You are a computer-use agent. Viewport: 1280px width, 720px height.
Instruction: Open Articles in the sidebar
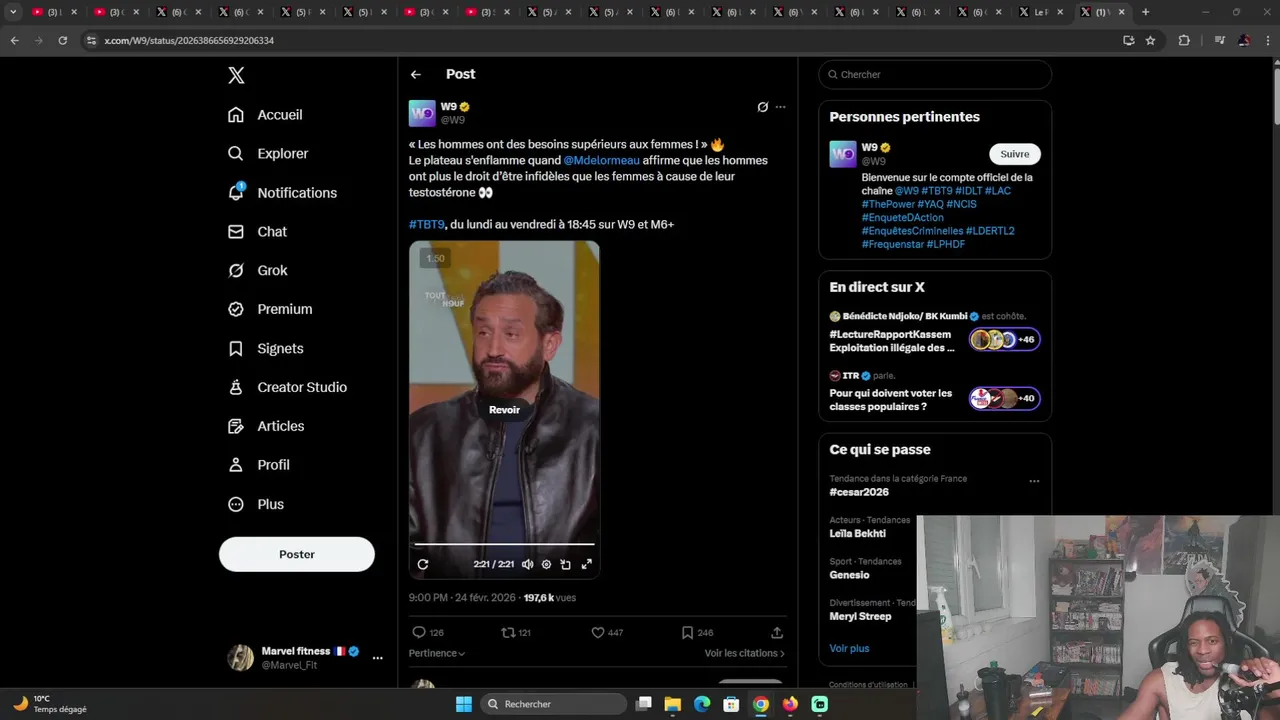click(266, 427)
